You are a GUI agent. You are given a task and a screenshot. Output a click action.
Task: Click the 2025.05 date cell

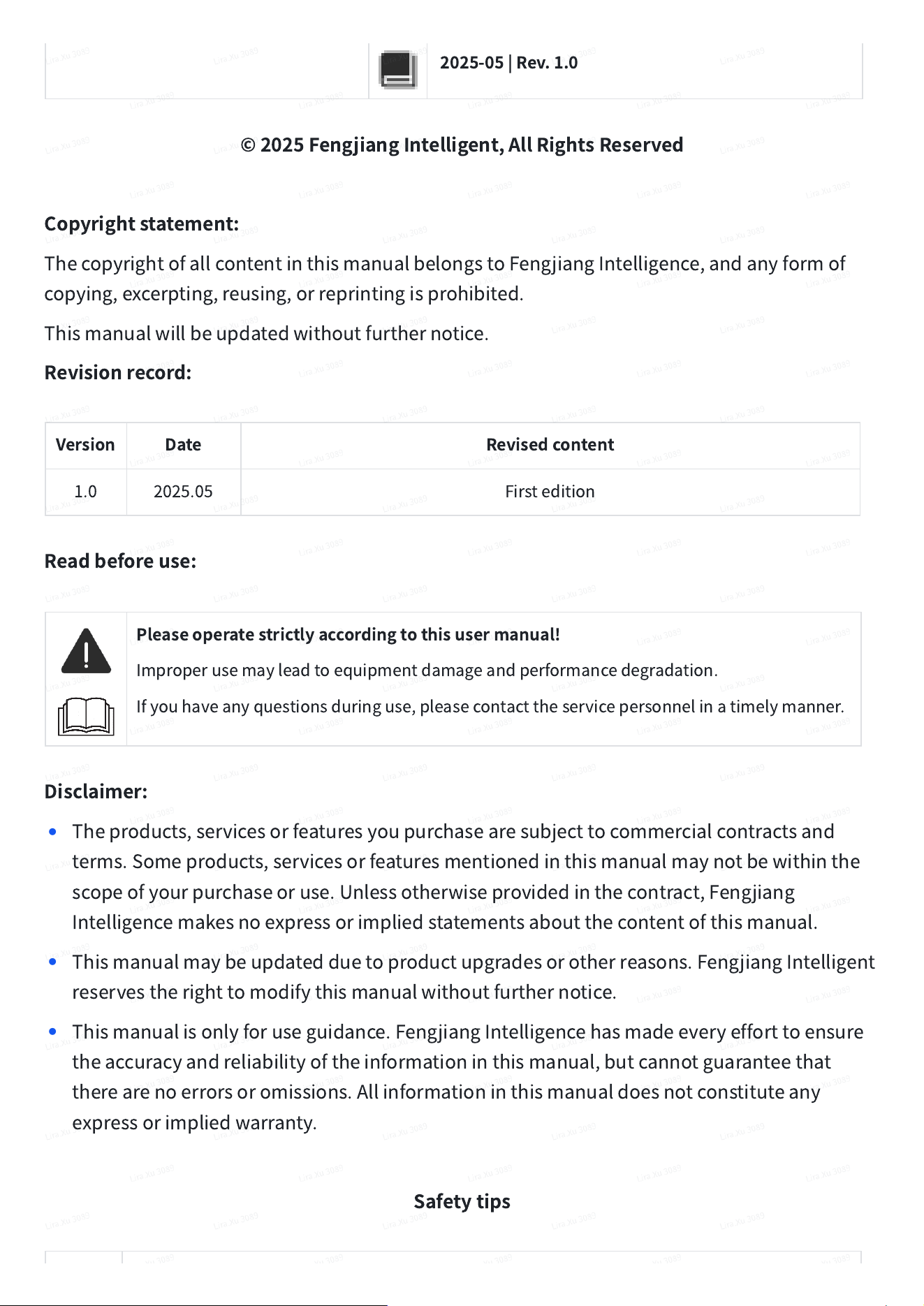click(183, 492)
